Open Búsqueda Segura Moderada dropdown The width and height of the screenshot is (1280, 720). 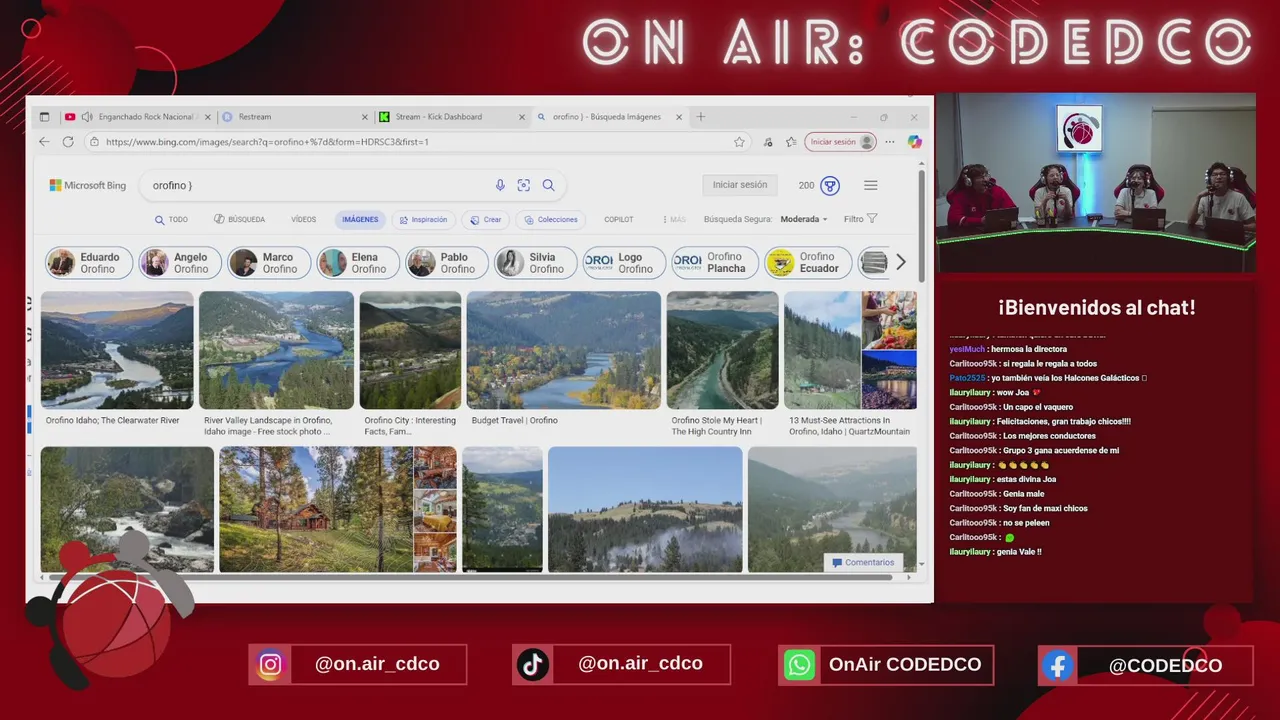coord(804,219)
